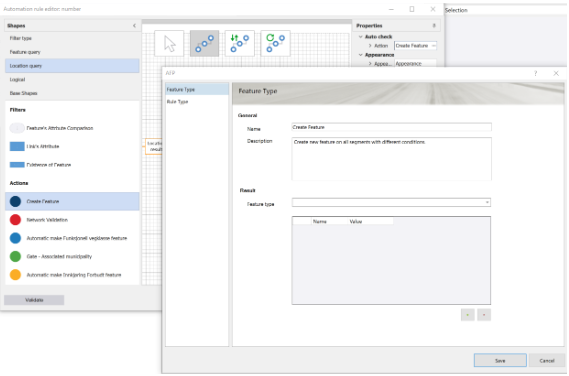The width and height of the screenshot is (569, 376).
Task: Open the Location query shapes category
Action: 72,66
